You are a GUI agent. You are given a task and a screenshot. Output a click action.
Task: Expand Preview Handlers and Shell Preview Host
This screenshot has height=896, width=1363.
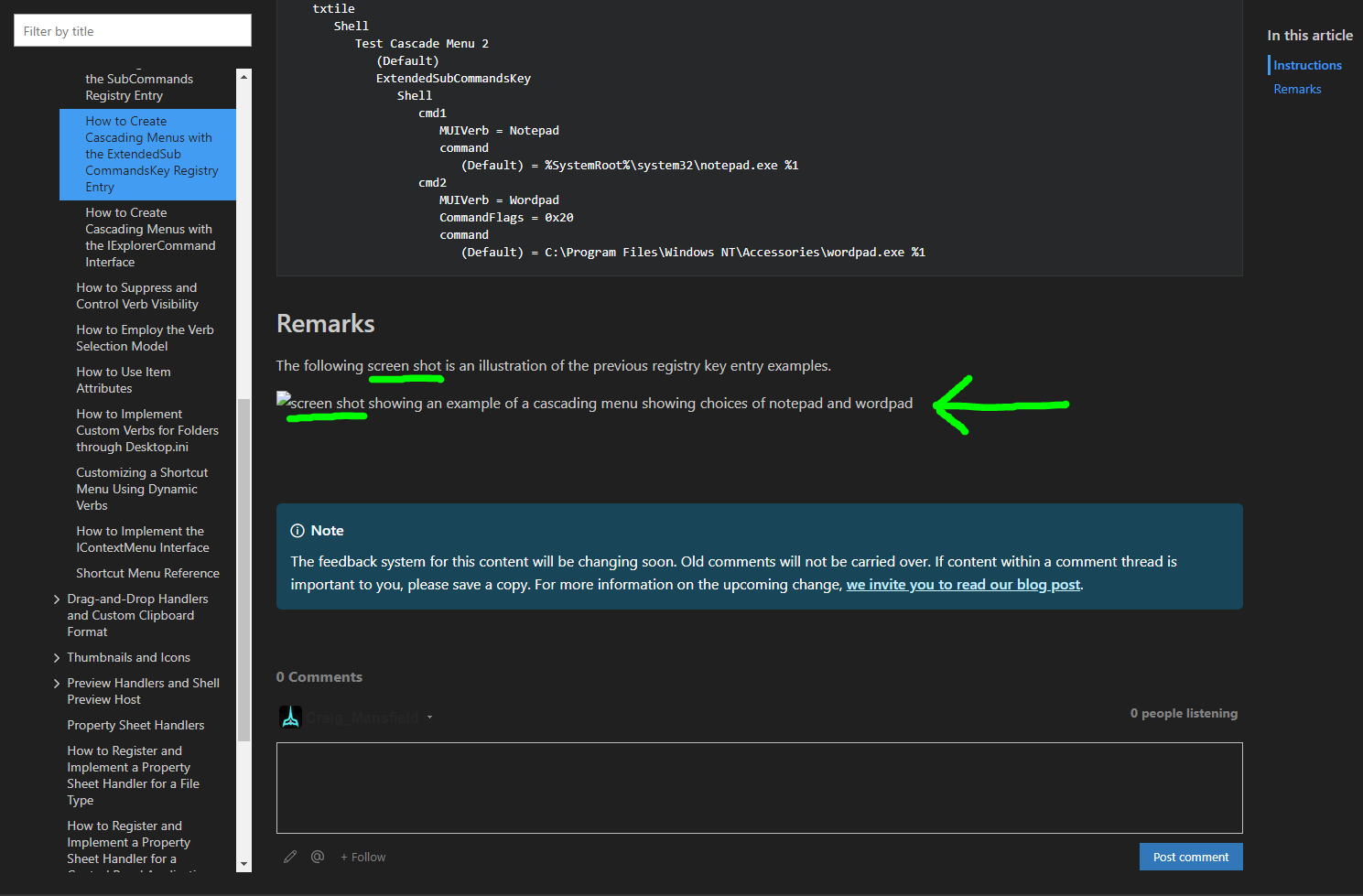(57, 683)
